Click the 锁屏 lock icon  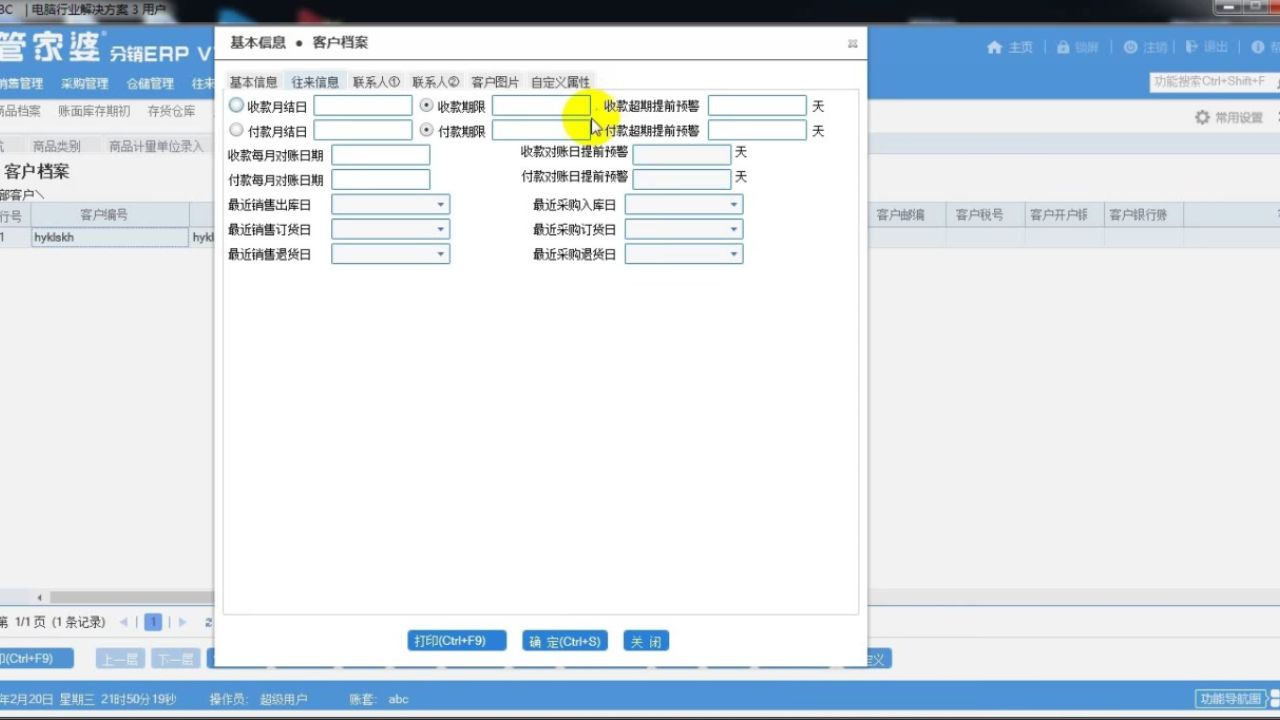click(x=1063, y=47)
